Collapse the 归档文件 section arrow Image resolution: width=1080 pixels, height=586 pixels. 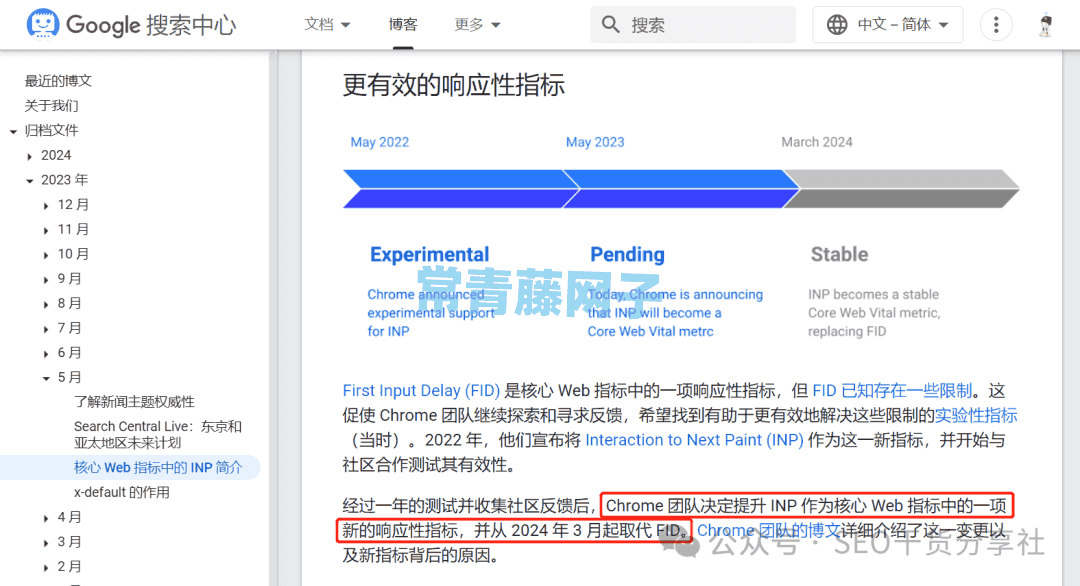[x=13, y=131]
